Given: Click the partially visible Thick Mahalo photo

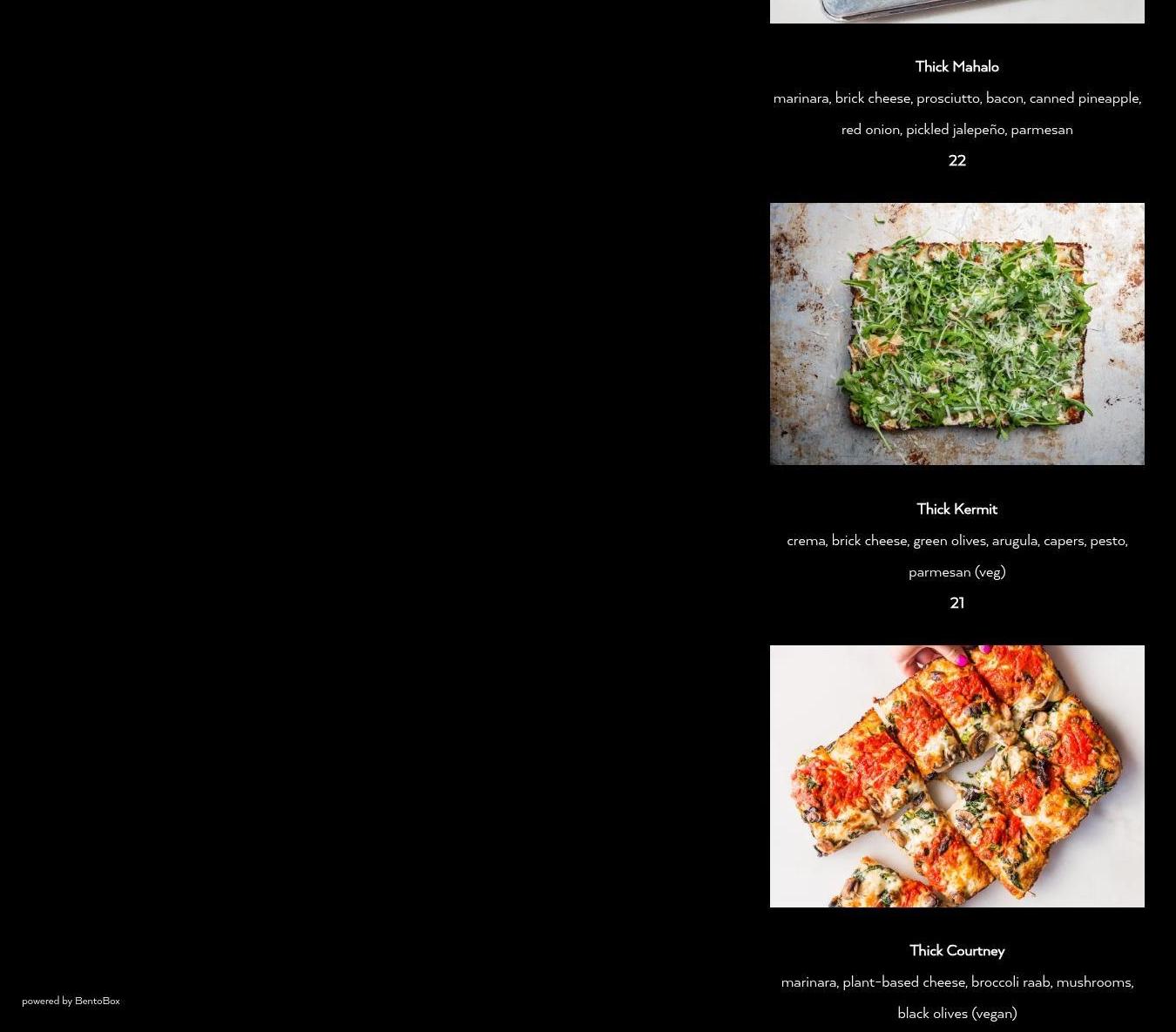Looking at the screenshot, I should point(956,11).
